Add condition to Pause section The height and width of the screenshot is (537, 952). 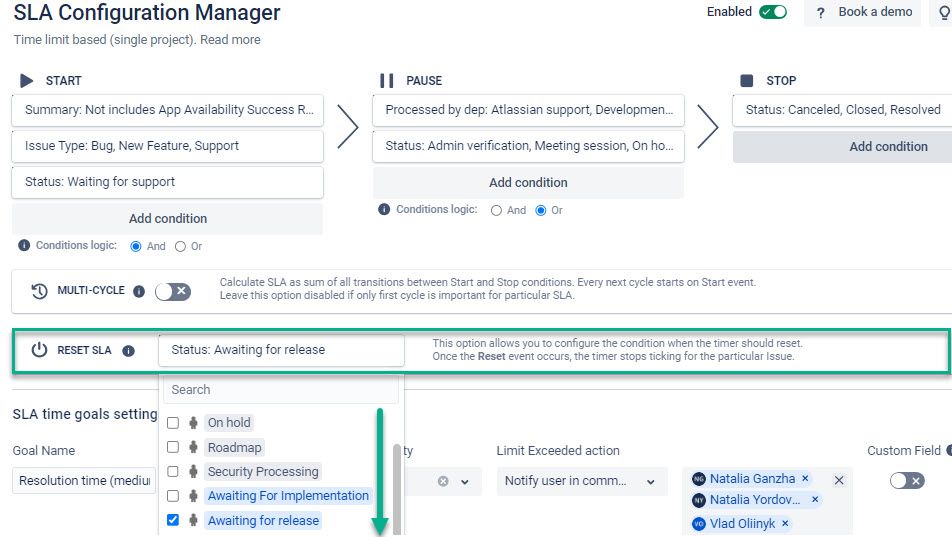pyautogui.click(x=528, y=183)
